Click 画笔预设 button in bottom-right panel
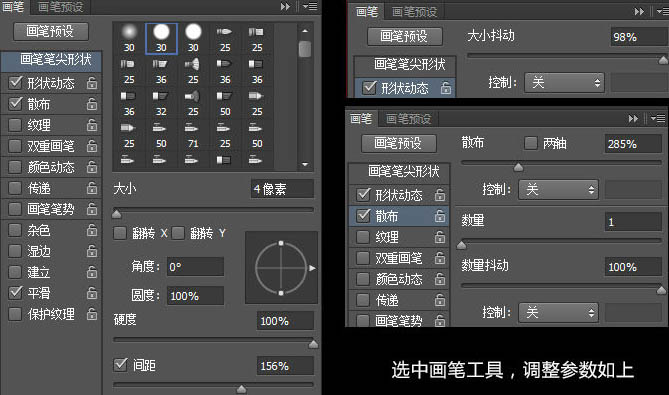This screenshot has height=395, width=669. point(398,143)
